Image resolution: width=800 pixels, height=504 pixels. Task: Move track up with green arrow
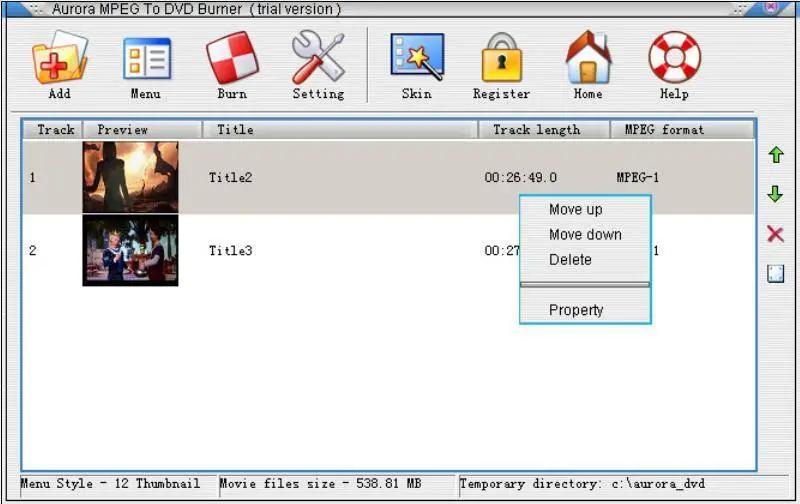click(776, 155)
